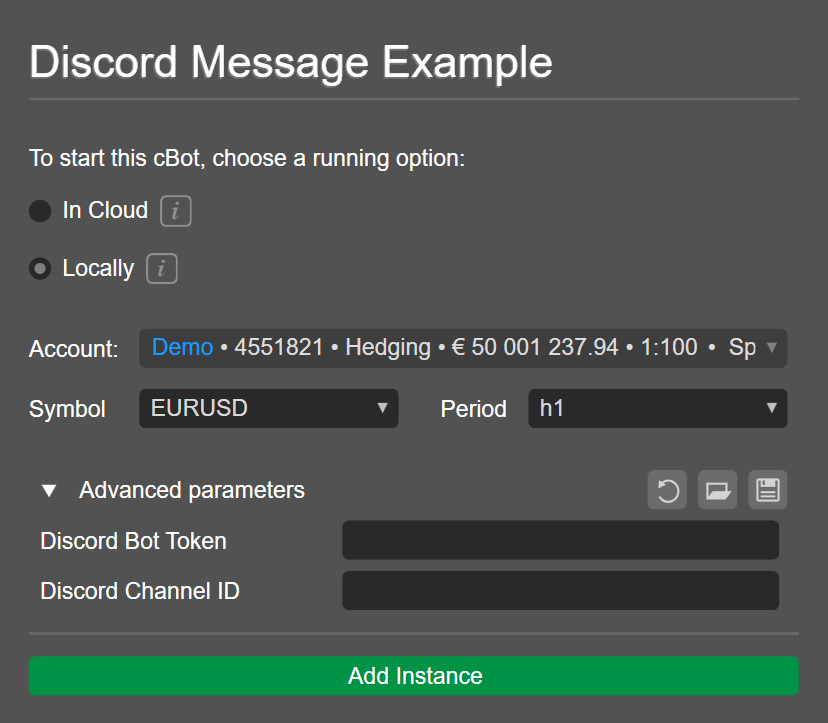Select the Locally running option

click(40, 268)
